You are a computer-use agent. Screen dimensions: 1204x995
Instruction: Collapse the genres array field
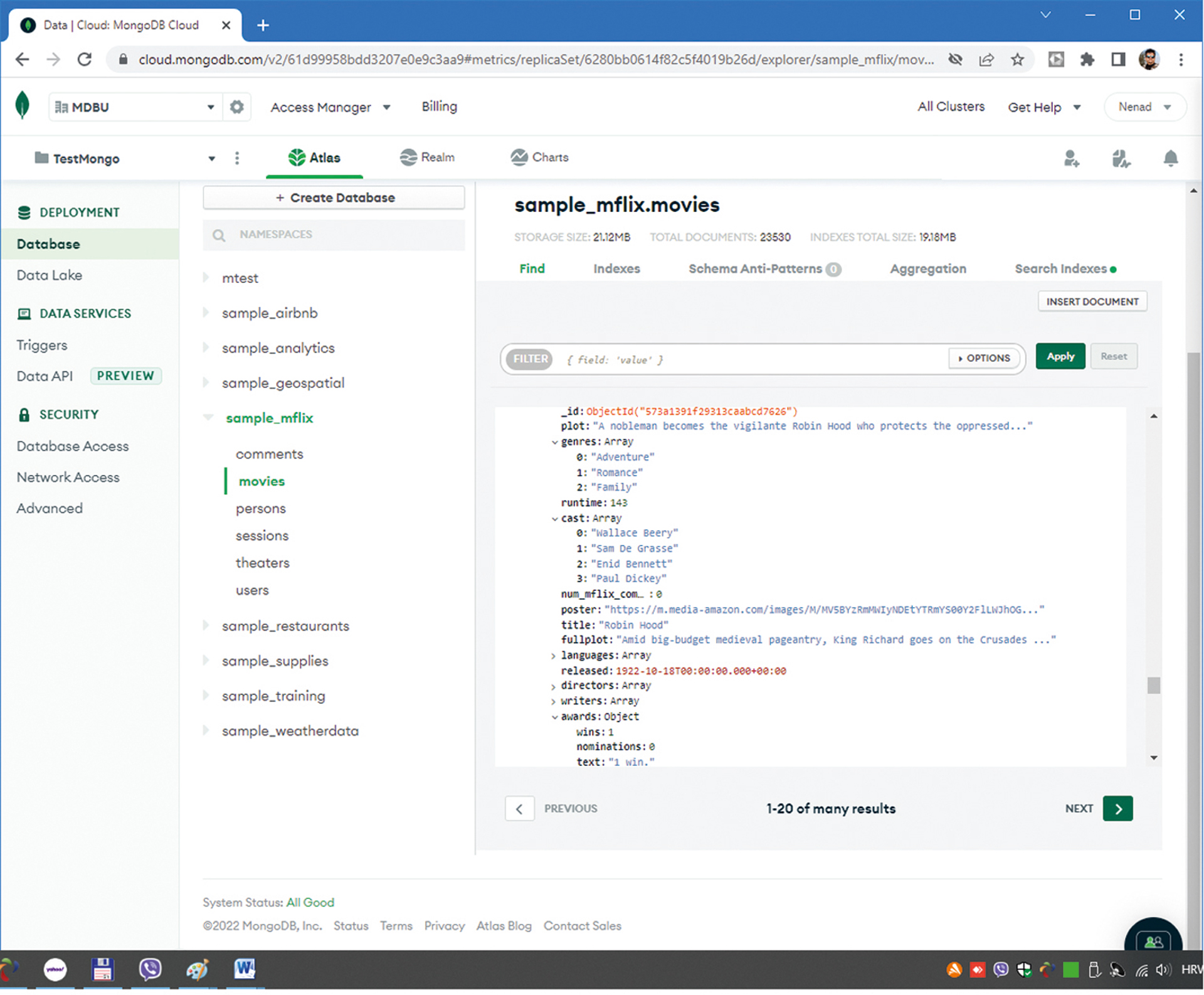pos(554,442)
